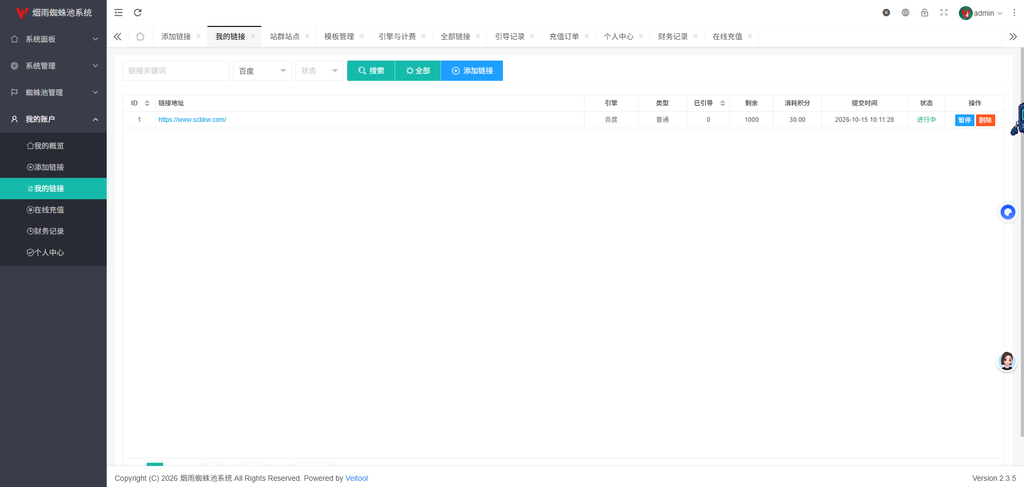Focus the 链接关键词 search field
This screenshot has height=487, width=1024.
click(x=176, y=71)
